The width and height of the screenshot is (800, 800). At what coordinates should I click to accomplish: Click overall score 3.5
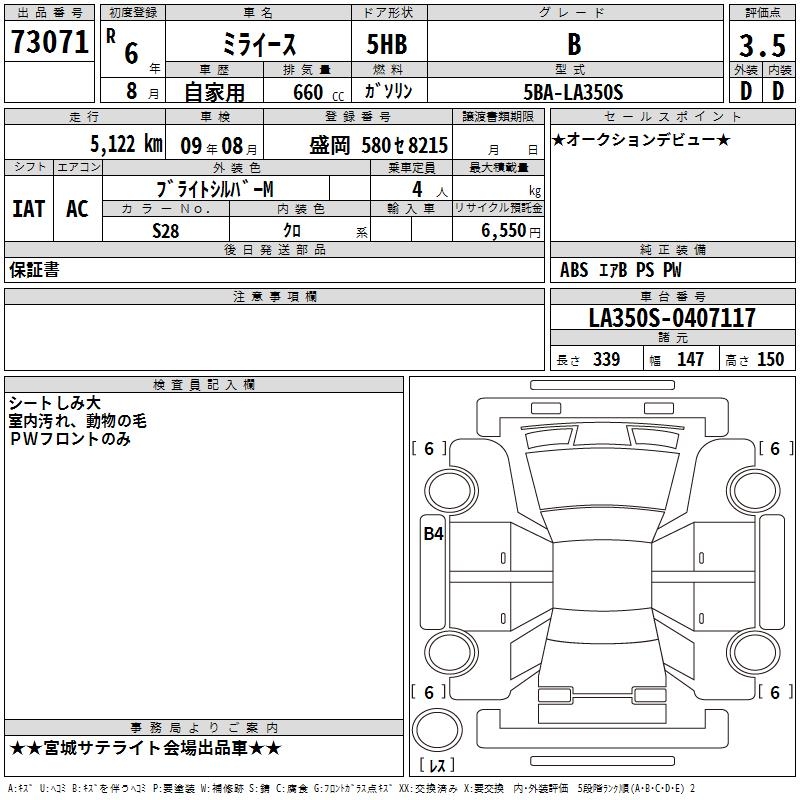coord(762,45)
